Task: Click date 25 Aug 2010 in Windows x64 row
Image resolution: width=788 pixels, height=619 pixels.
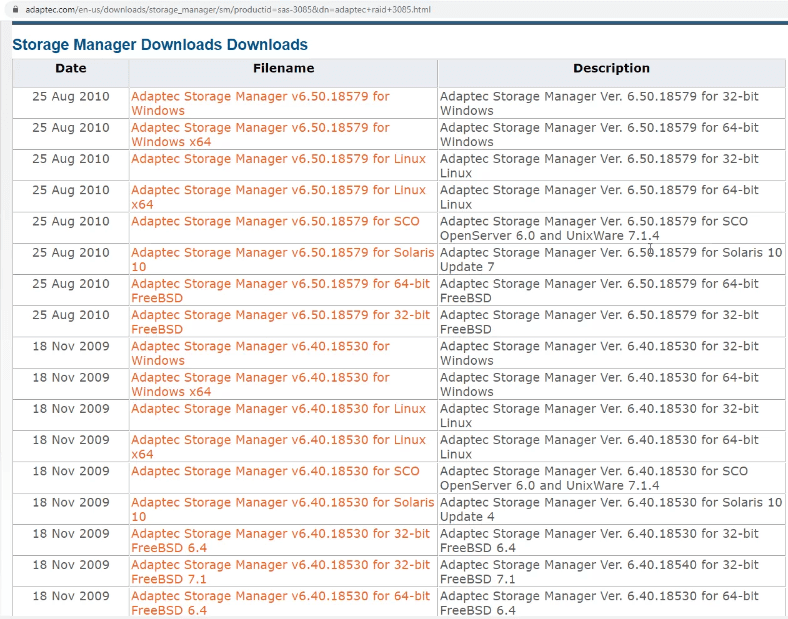Action: (71, 128)
